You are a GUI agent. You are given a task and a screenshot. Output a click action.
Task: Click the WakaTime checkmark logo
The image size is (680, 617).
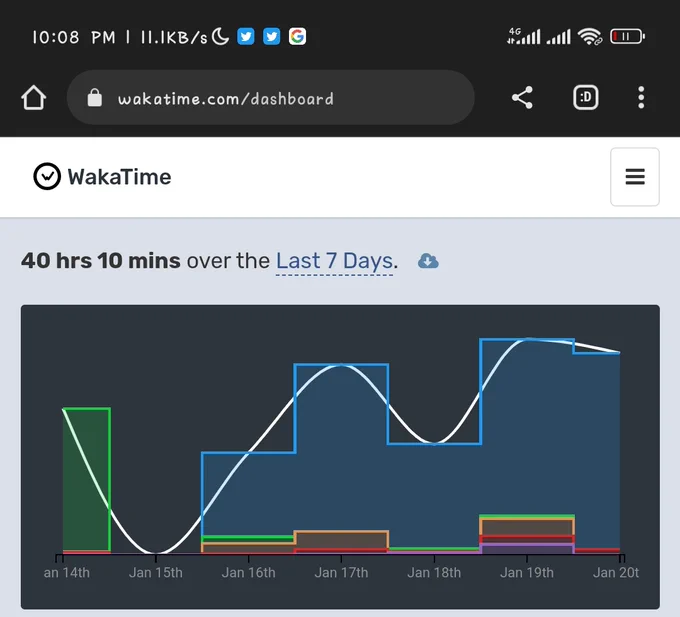47,176
